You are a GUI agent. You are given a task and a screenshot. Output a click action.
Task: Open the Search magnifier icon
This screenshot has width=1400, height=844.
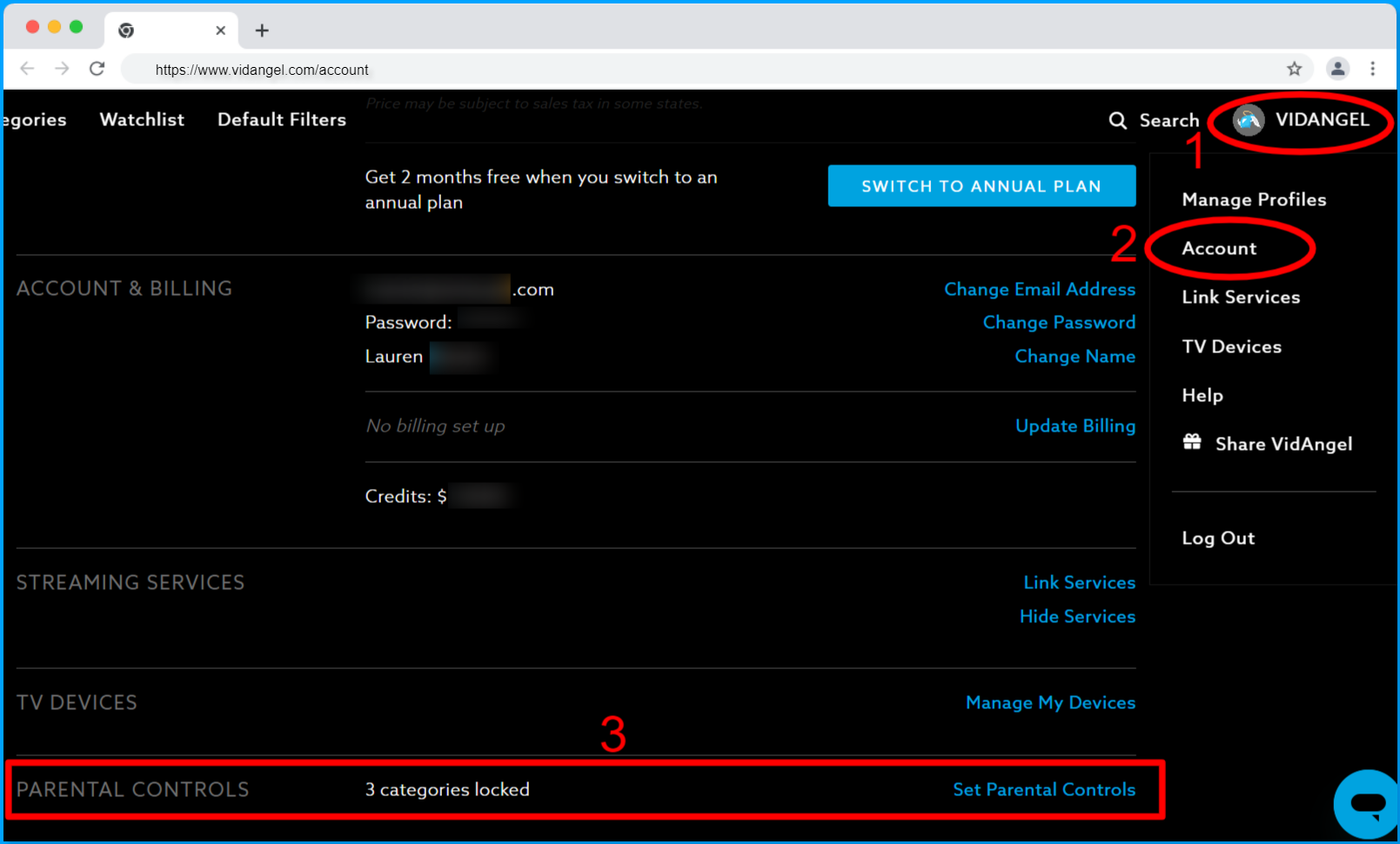[x=1118, y=120]
